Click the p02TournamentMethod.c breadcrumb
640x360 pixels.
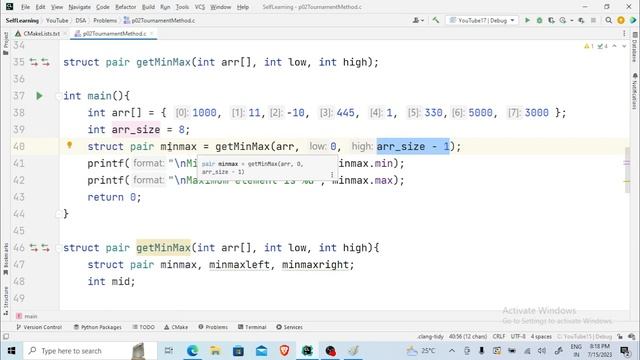coord(159,20)
